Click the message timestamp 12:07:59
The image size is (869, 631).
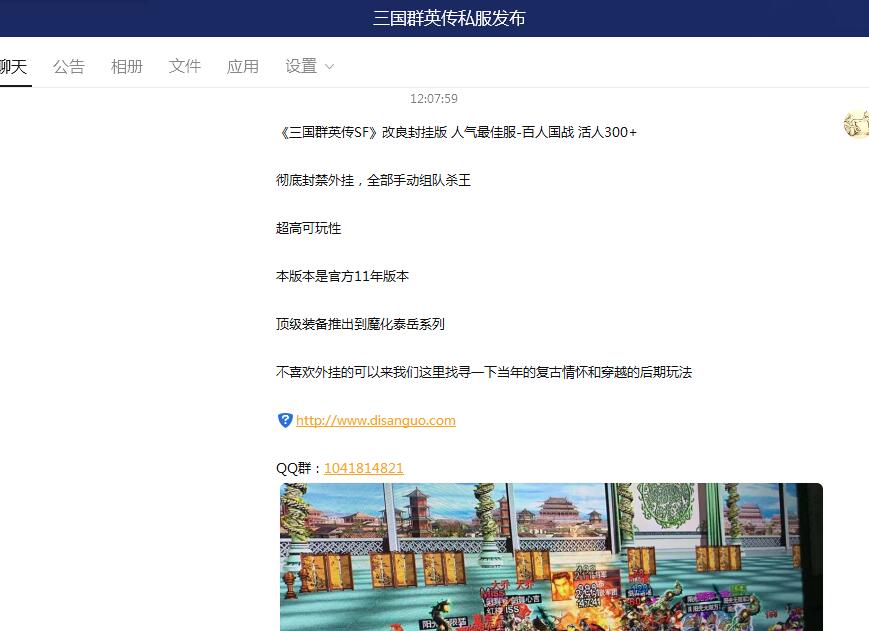(x=434, y=99)
